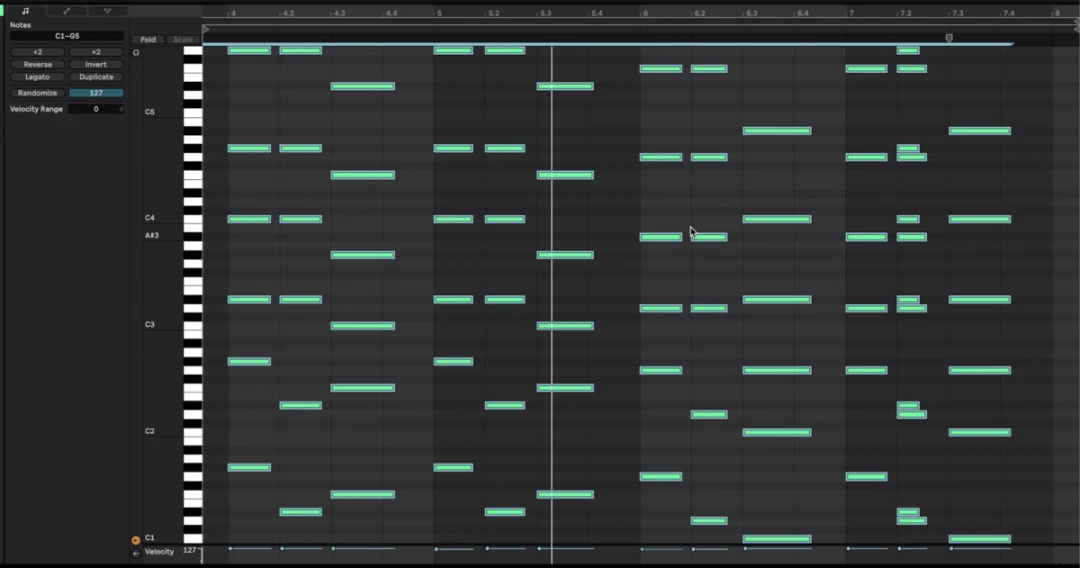Select the C1 note starting at 6.3
Screen dimensions: 1080x568
777,539
